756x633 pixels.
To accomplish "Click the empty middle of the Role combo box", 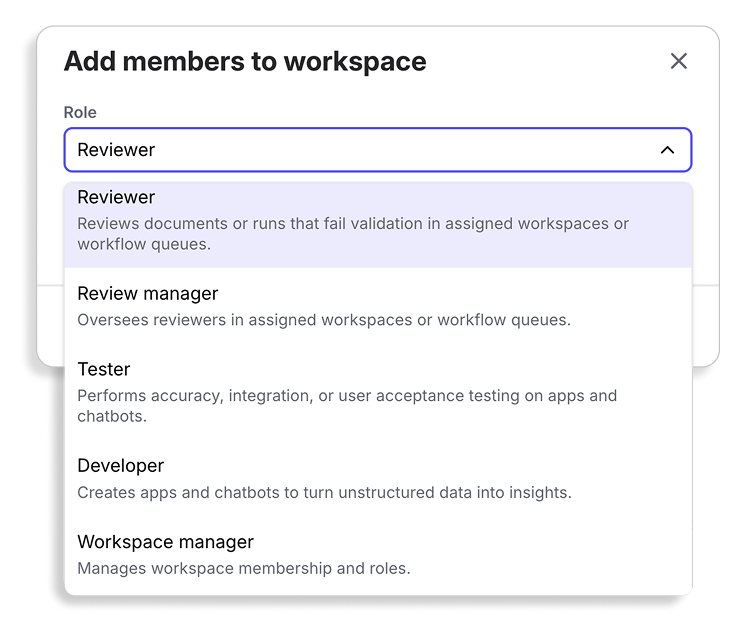I will (400, 150).
